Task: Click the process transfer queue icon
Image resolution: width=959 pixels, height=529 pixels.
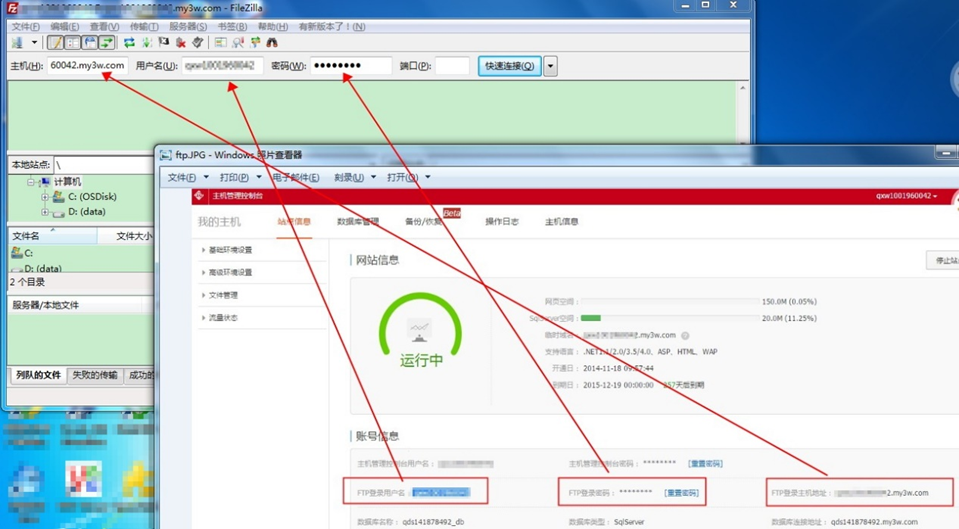Action: pyautogui.click(x=147, y=43)
